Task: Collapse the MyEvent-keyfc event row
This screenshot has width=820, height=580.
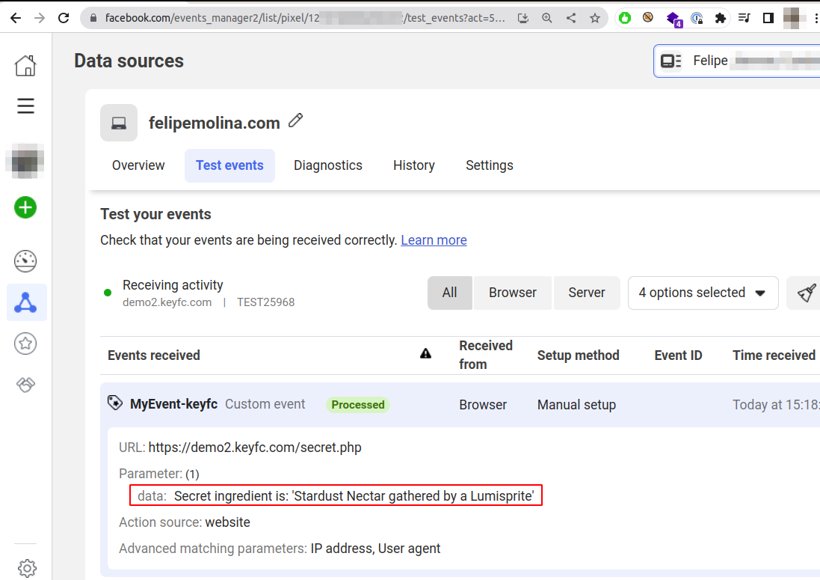Action: click(x=173, y=405)
